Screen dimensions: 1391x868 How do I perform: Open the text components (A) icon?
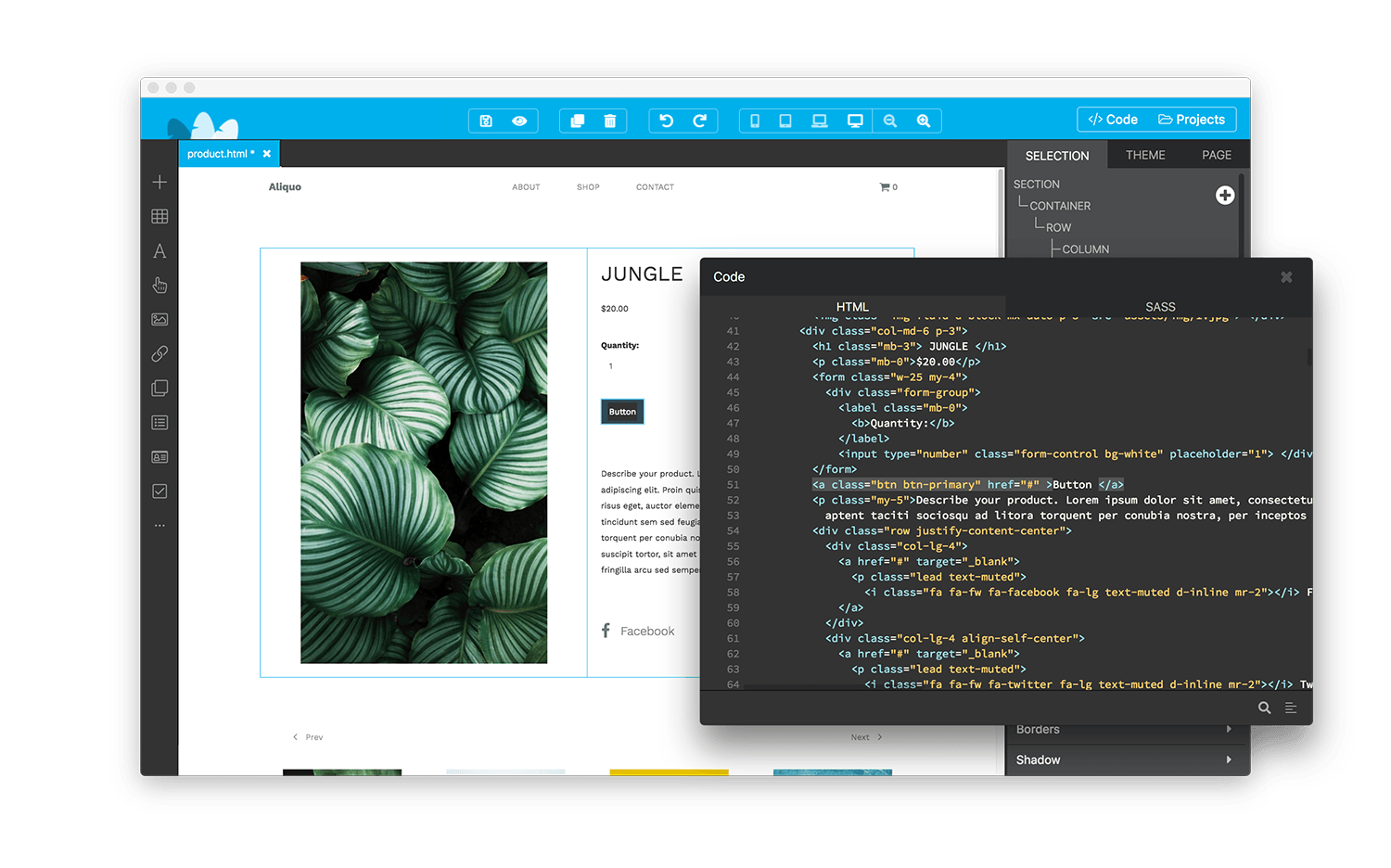click(x=160, y=251)
